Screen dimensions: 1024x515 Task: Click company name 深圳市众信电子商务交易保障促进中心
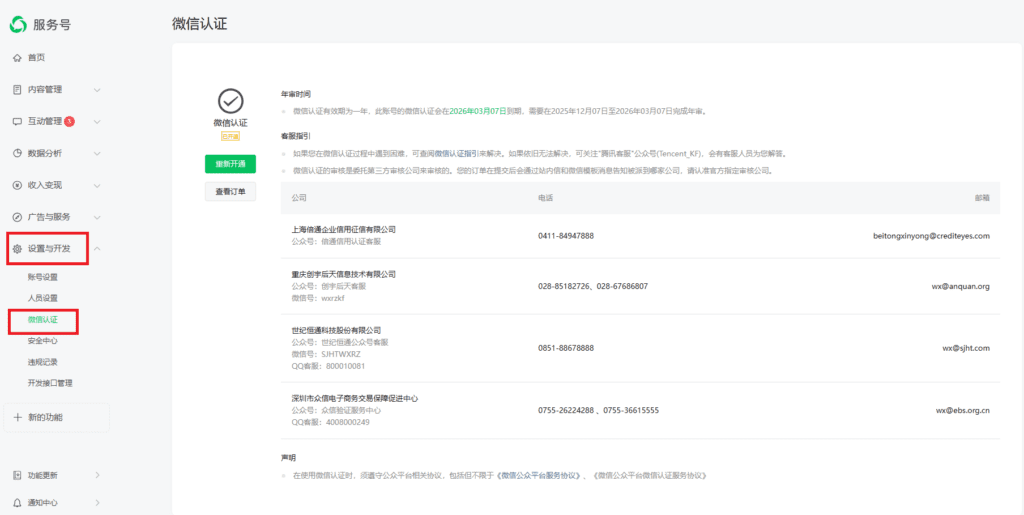point(355,398)
